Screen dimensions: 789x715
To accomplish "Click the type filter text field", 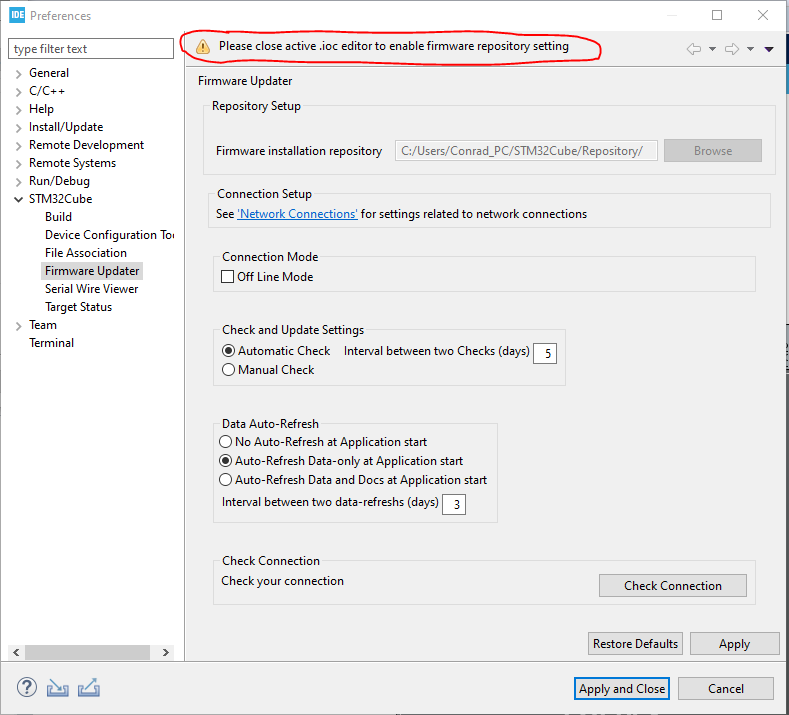I will click(91, 49).
